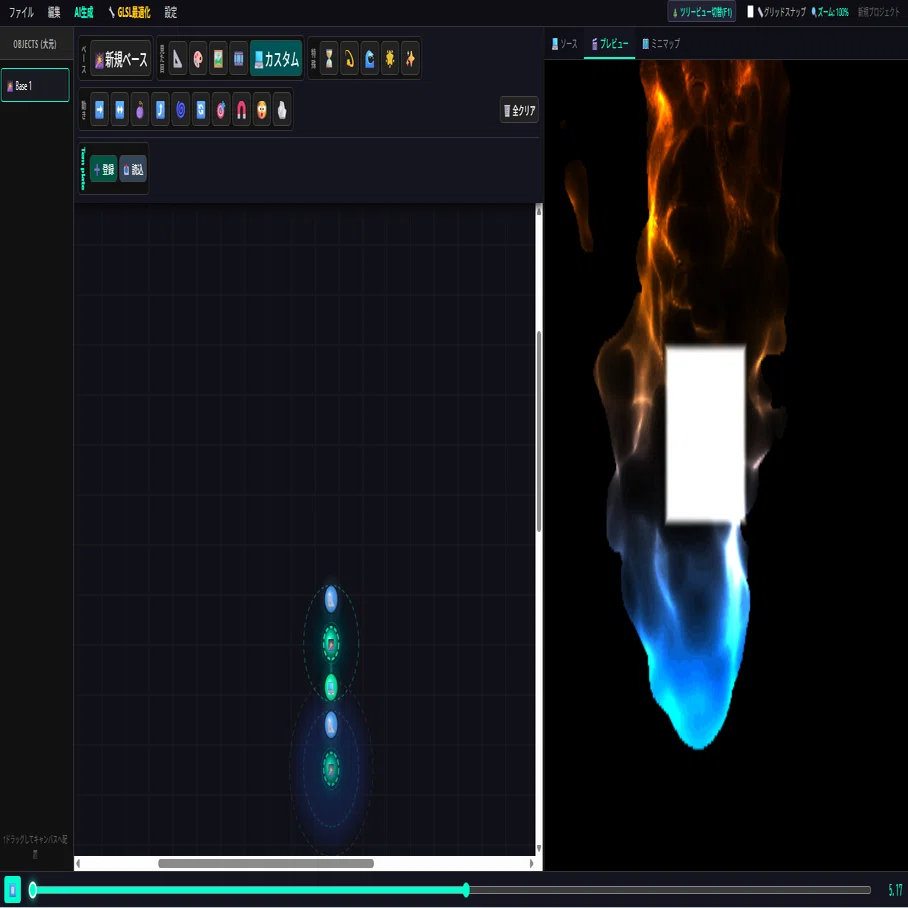Viewport: 908px width, 908px height.
Task: Switch to the ソース tab
Action: coord(565,43)
